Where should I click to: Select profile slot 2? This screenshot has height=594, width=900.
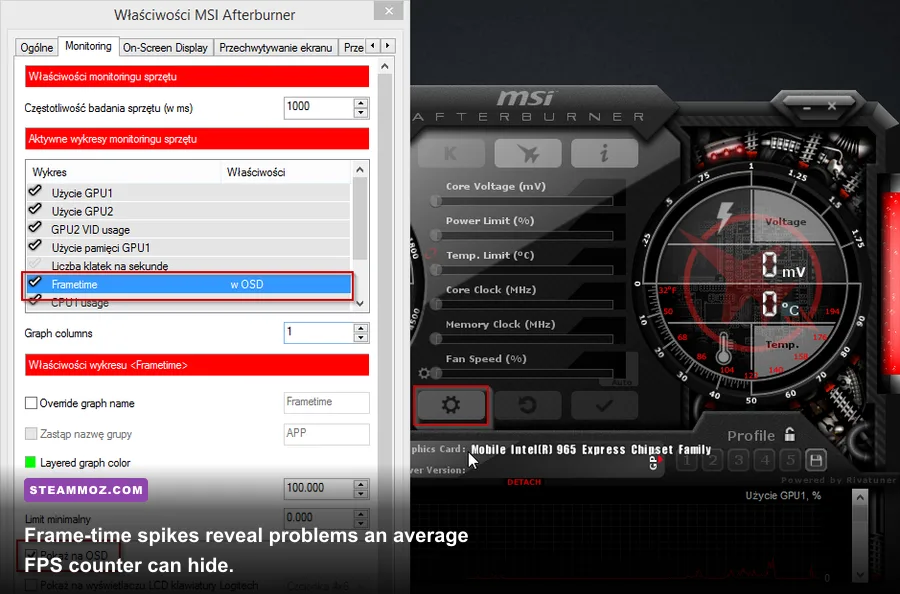[x=713, y=460]
